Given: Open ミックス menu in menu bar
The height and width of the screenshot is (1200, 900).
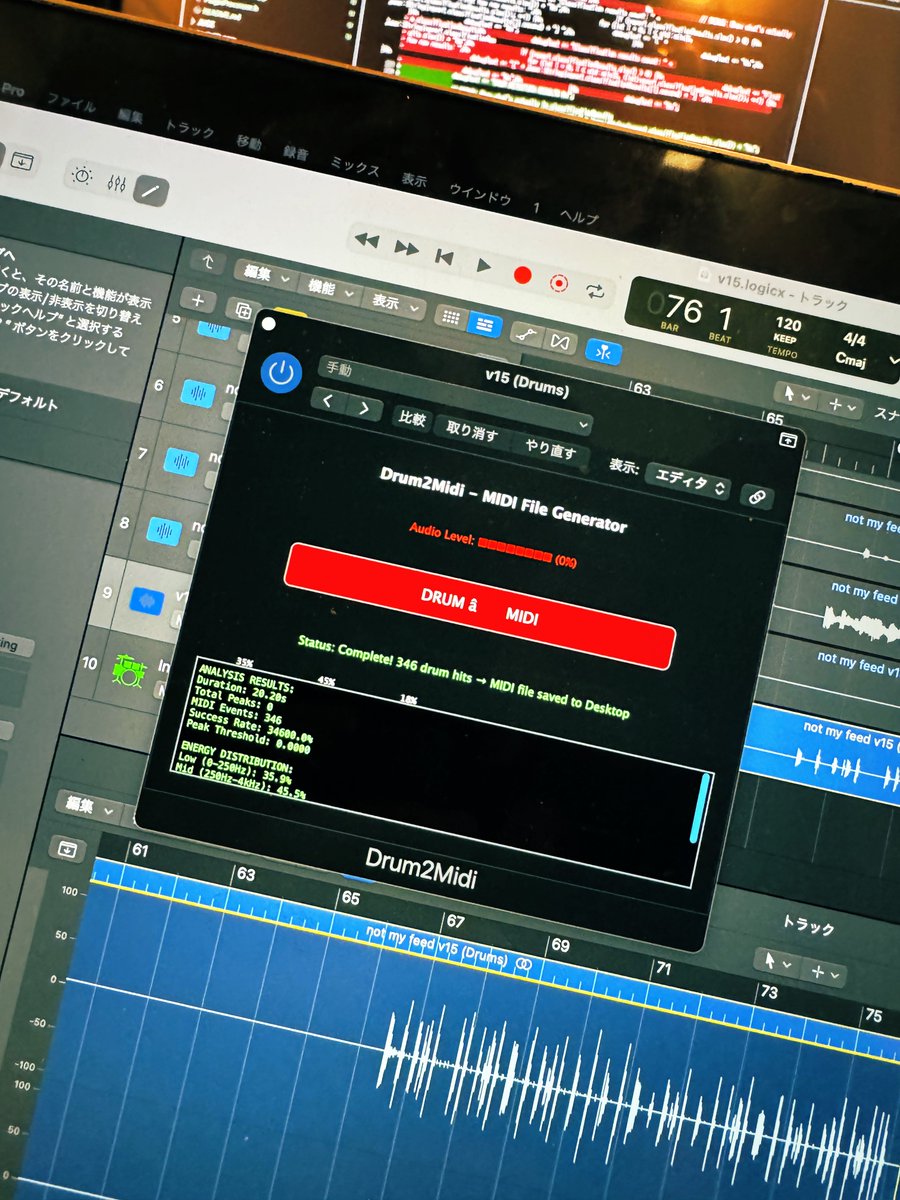Looking at the screenshot, I should pos(355,166).
